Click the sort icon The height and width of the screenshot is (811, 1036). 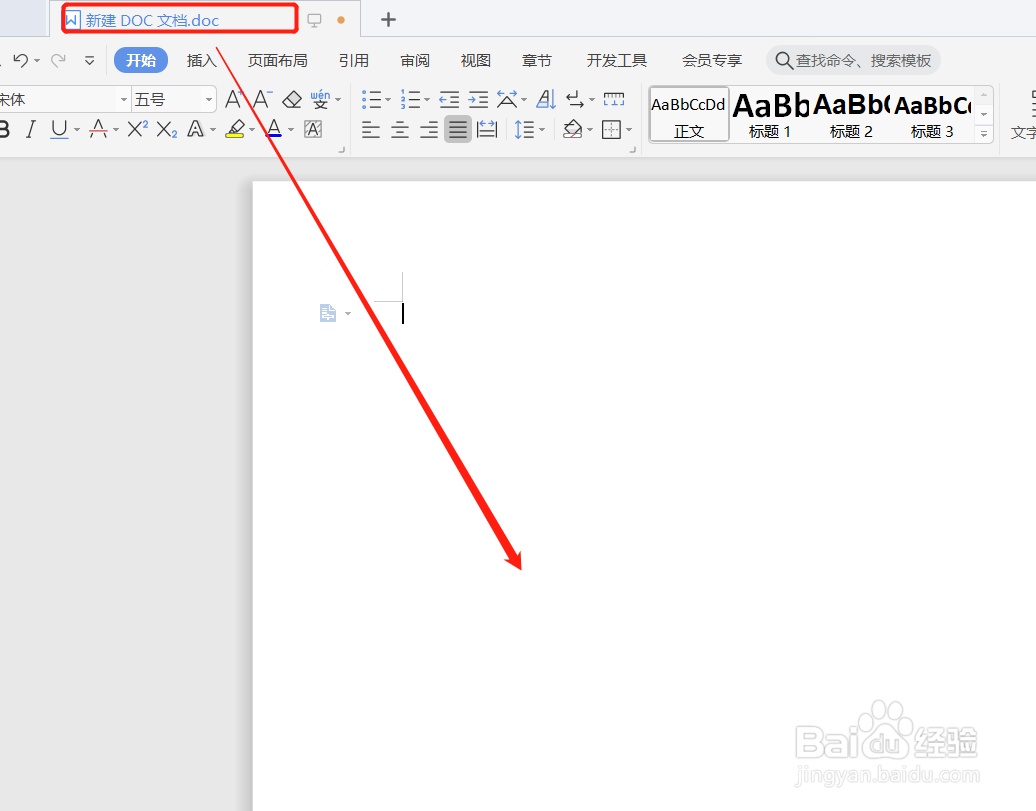[x=546, y=100]
